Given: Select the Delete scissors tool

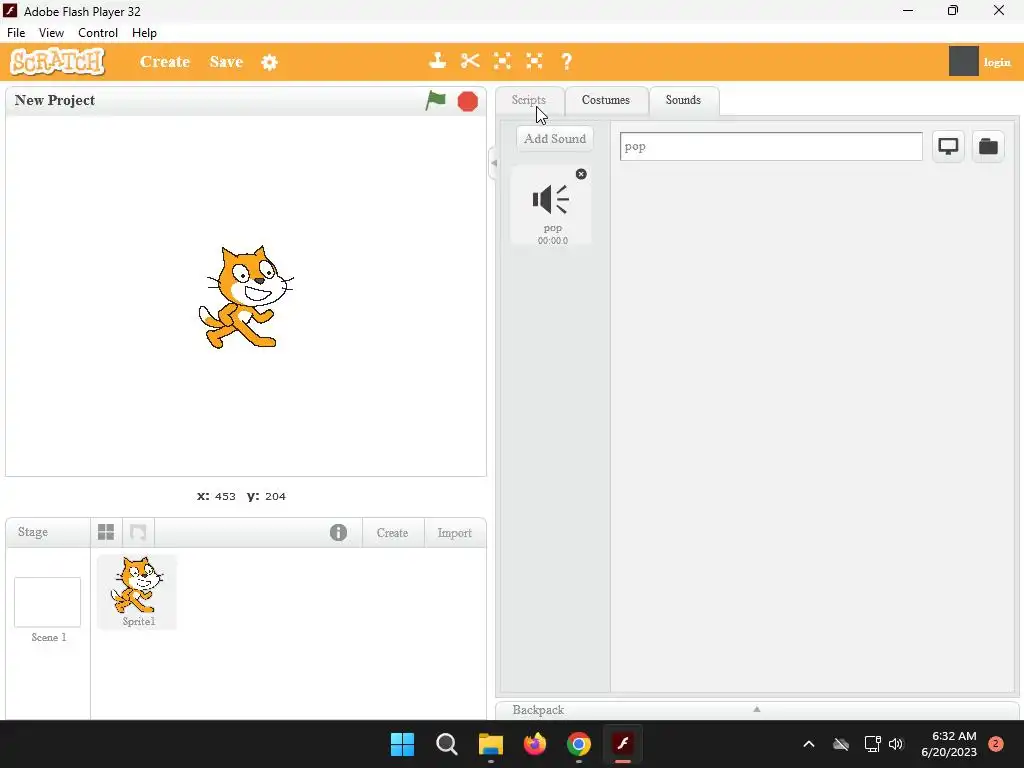Looking at the screenshot, I should click(x=470, y=61).
